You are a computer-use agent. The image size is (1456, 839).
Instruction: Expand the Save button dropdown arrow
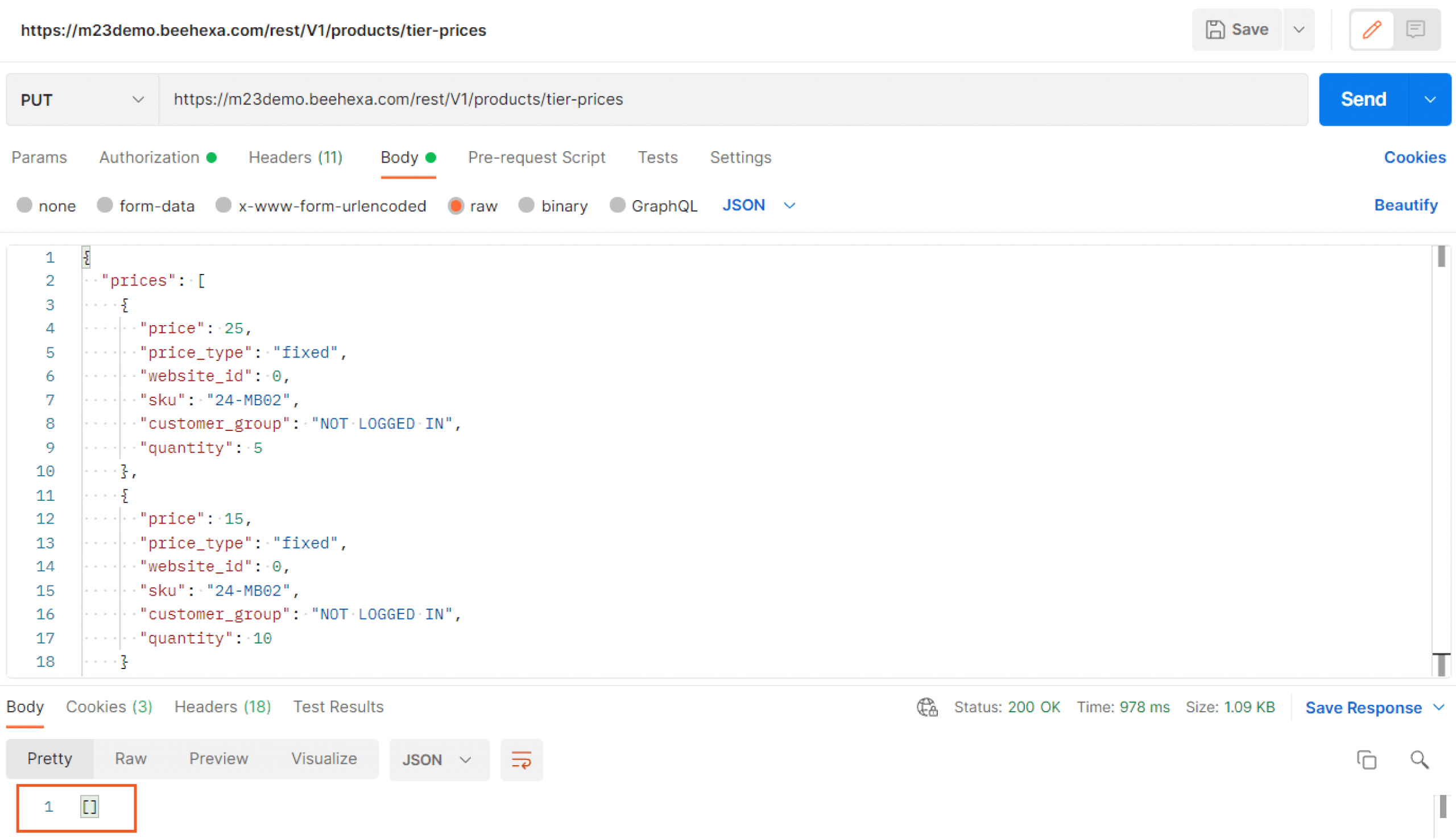[x=1299, y=29]
